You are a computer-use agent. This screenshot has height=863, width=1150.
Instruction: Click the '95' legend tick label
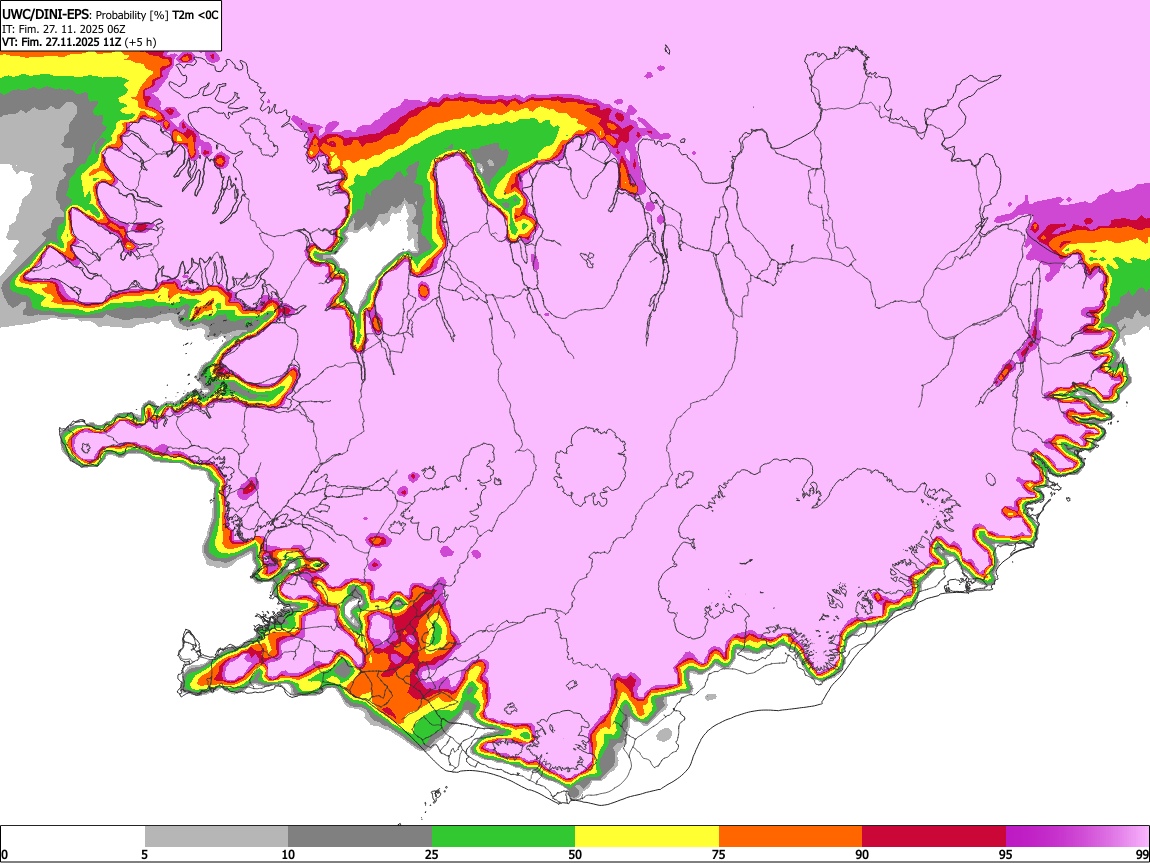tap(1006, 855)
